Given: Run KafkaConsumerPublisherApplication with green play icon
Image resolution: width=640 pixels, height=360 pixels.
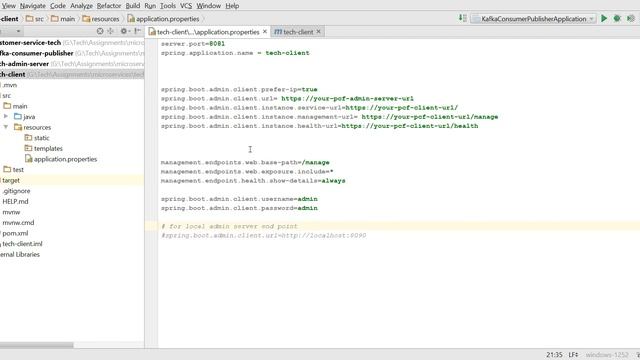Looking at the screenshot, I should tap(604, 18).
